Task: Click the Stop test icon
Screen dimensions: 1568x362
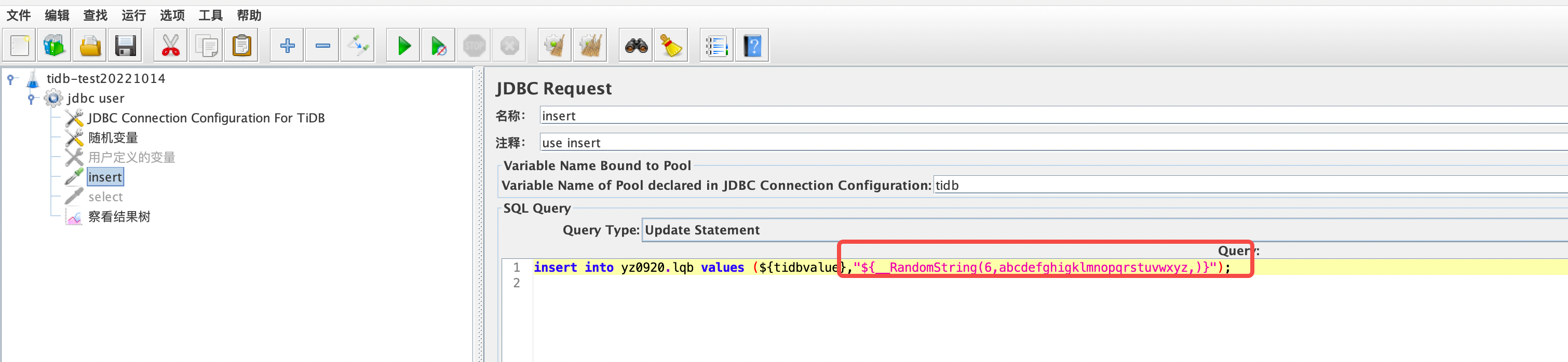Action: point(474,45)
